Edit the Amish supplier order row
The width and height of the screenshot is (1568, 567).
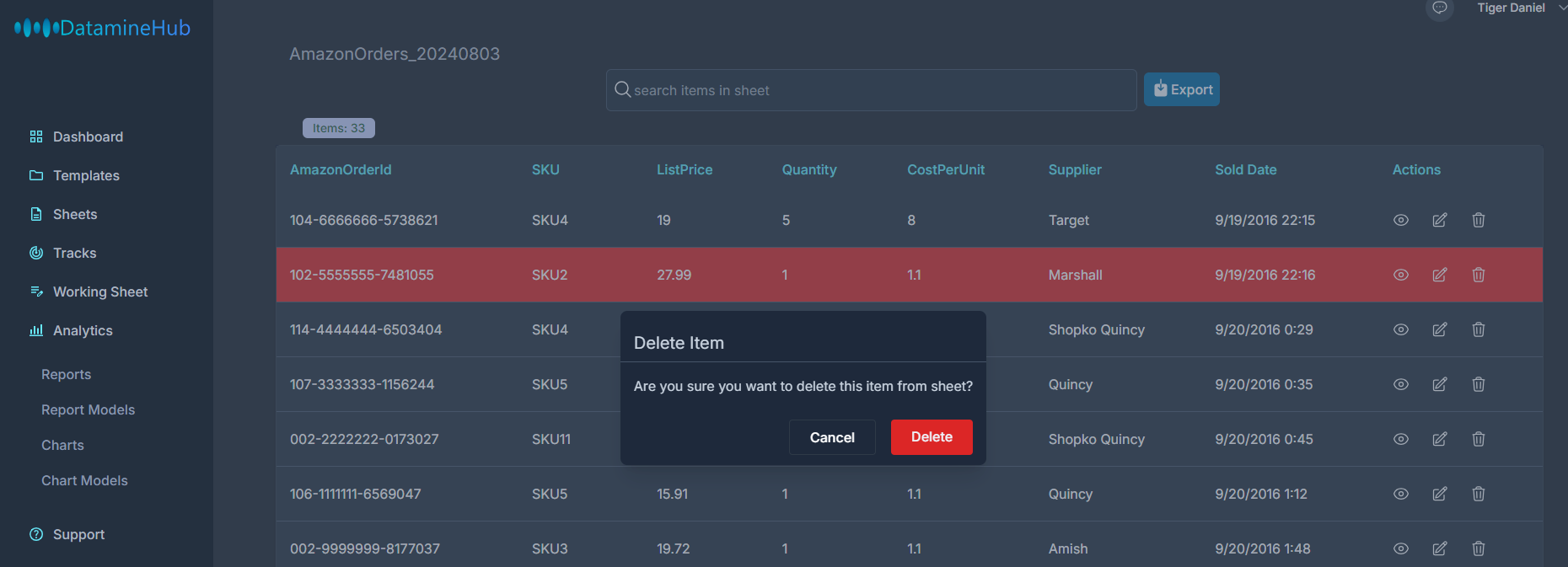pos(1440,548)
